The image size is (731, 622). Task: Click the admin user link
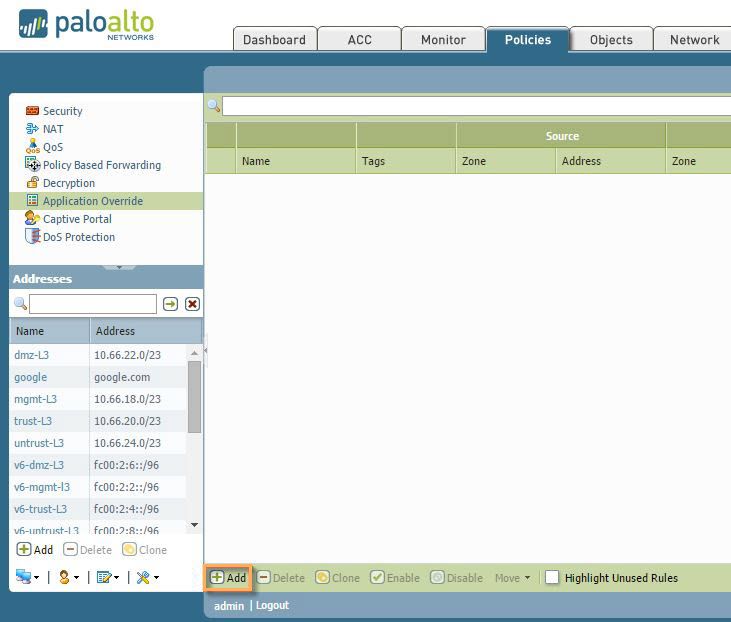[229, 606]
